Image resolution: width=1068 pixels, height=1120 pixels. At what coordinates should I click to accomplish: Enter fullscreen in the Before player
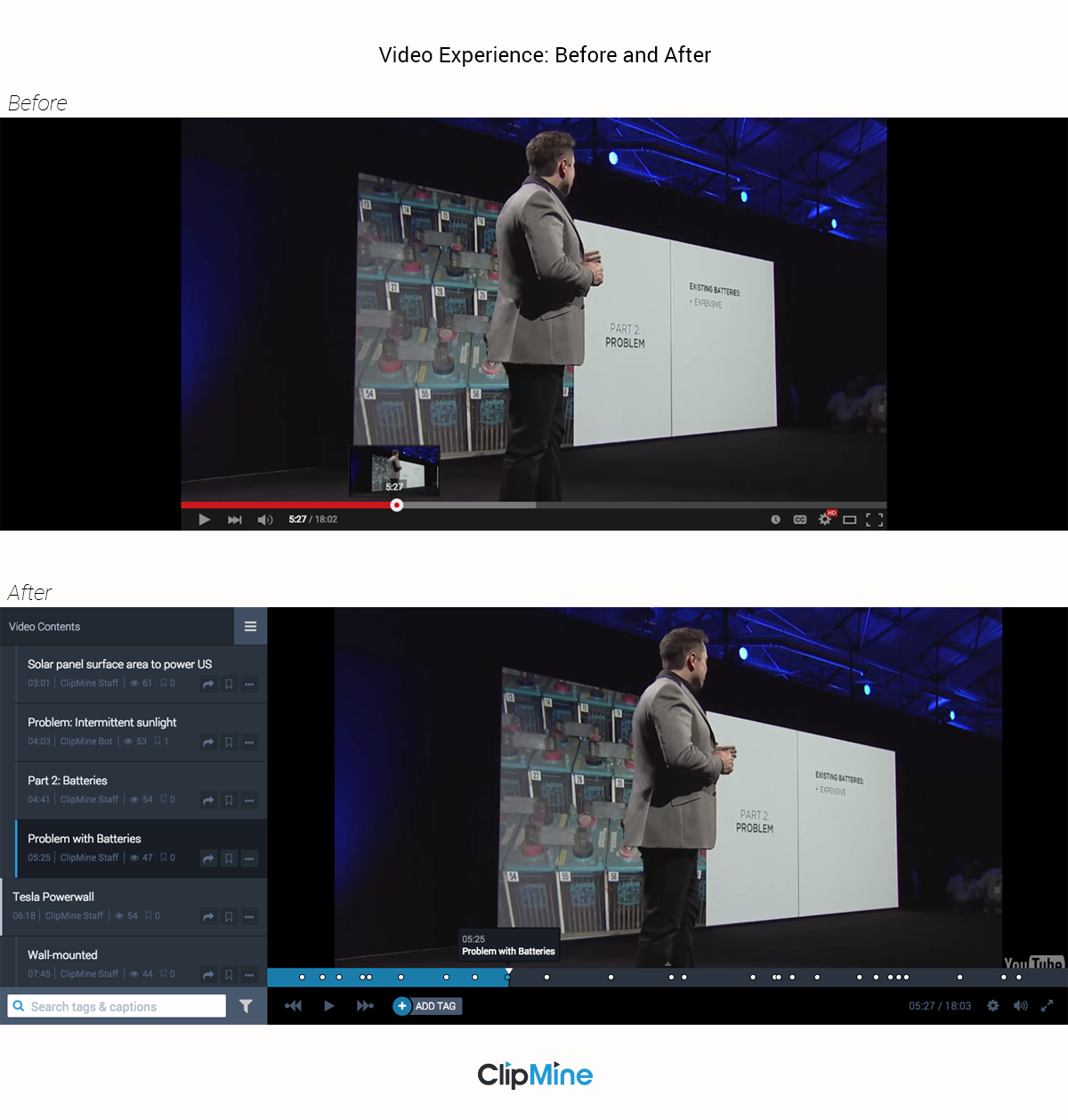tap(875, 519)
